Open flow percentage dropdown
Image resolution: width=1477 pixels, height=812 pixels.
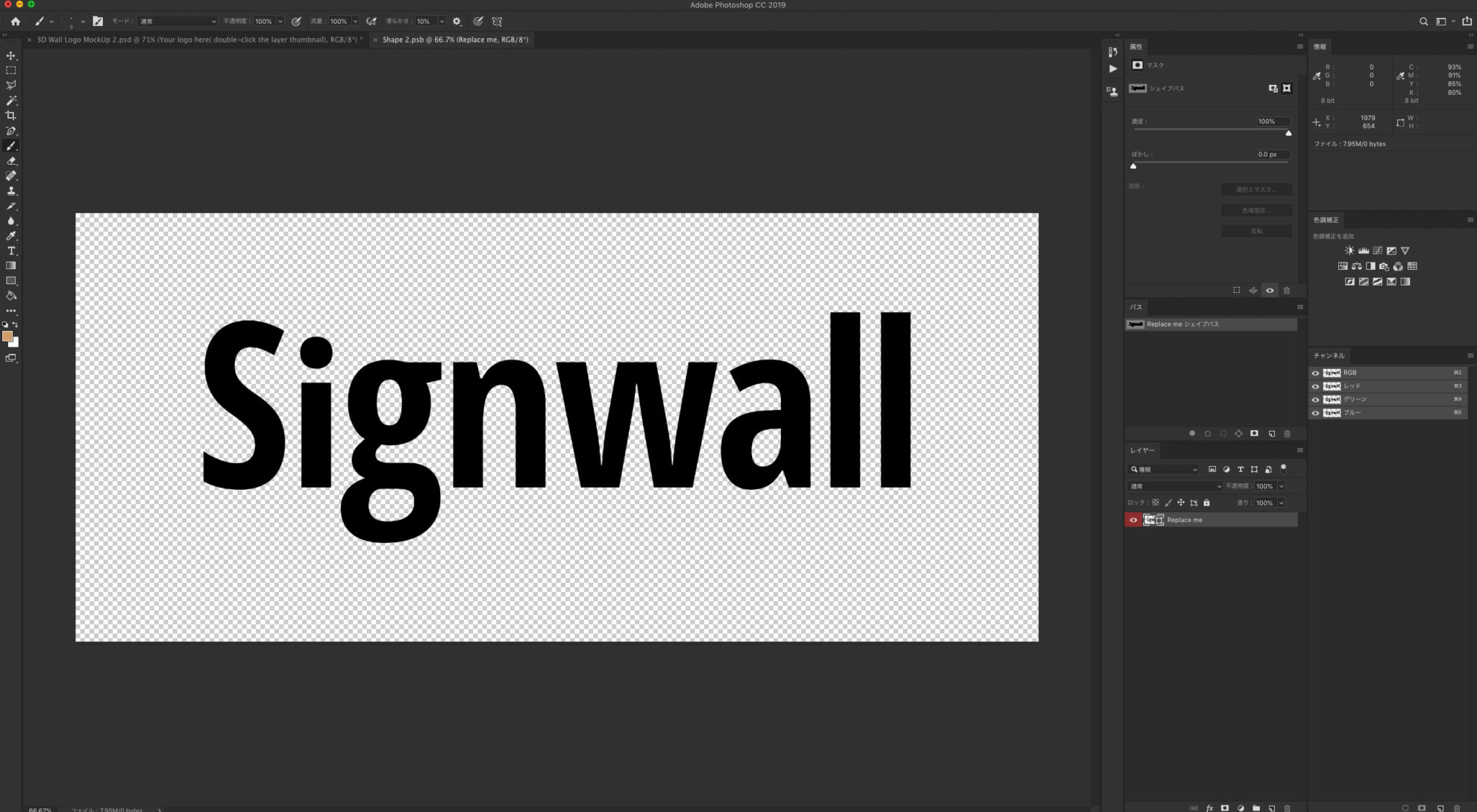click(355, 21)
